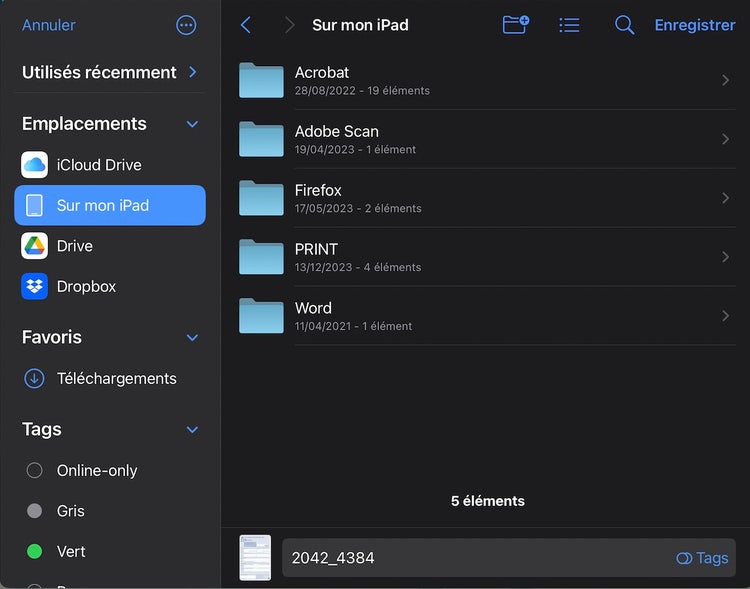750x589 pixels.
Task: Click the Vert tag label
Action: point(71,551)
